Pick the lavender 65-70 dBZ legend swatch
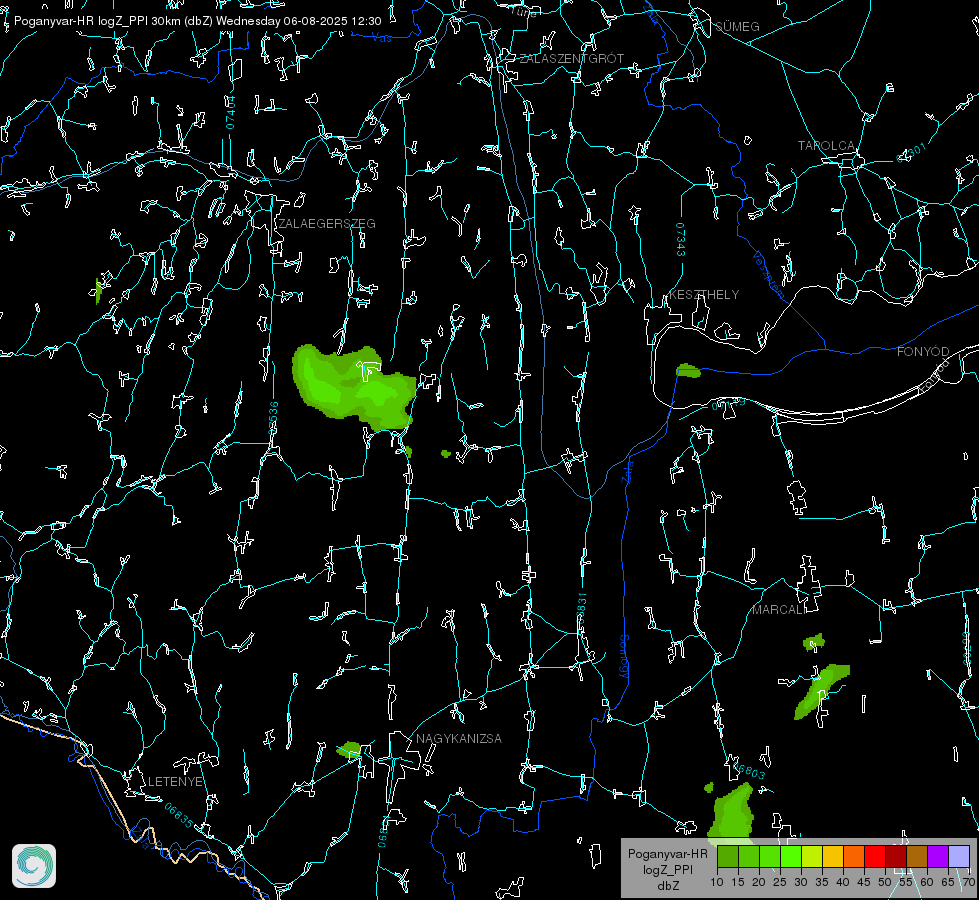Image resolution: width=979 pixels, height=900 pixels. click(x=959, y=856)
